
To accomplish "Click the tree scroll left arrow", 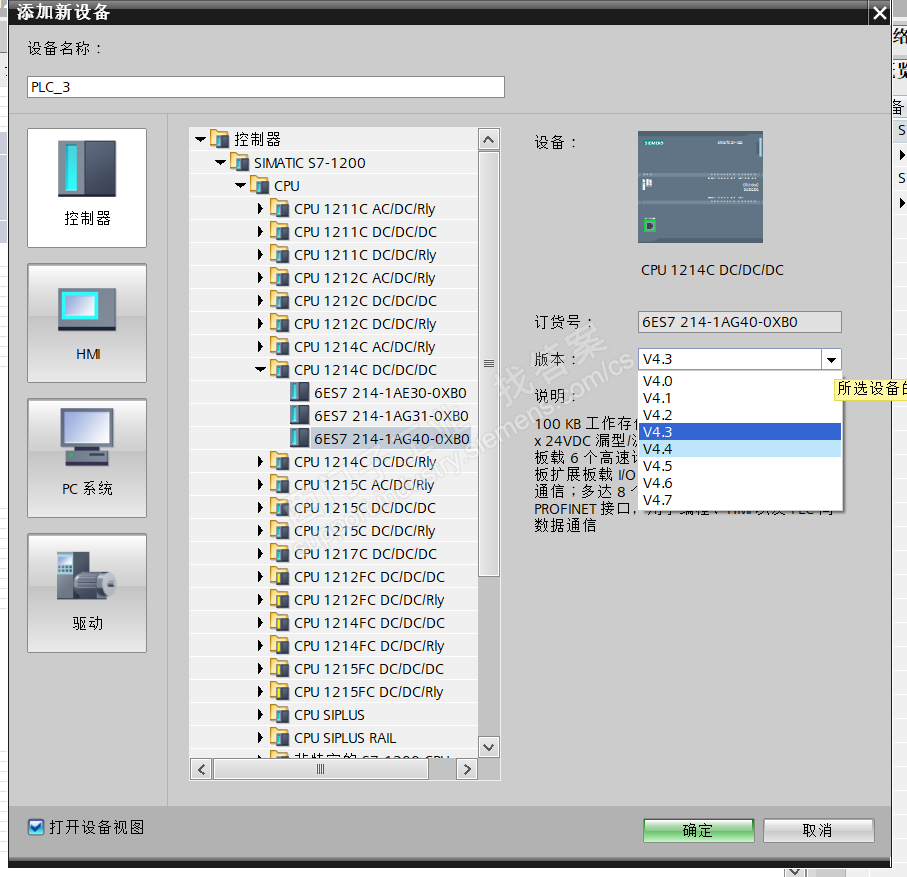I will tap(201, 769).
